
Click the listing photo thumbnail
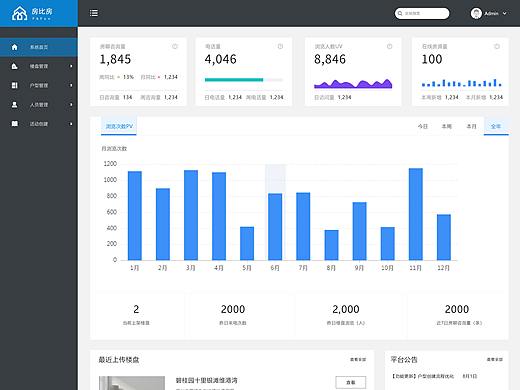132,383
